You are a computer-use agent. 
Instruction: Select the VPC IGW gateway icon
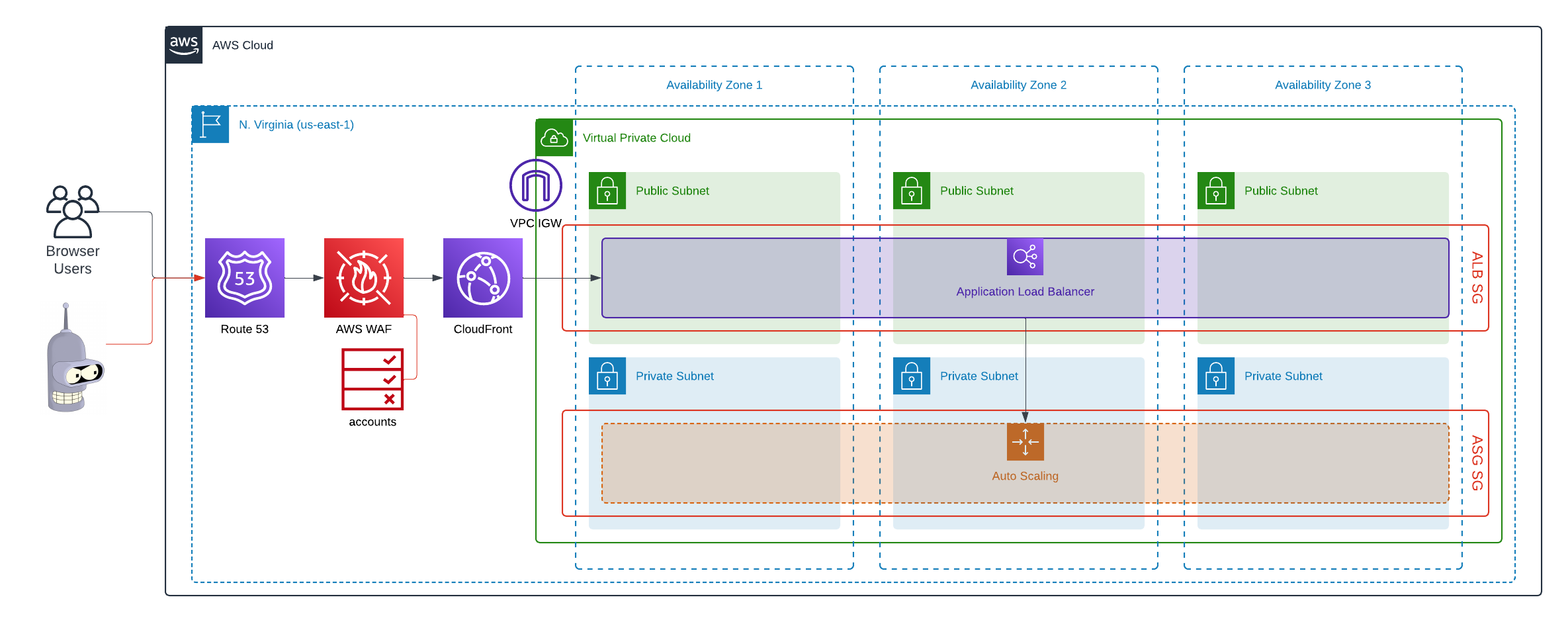(536, 186)
